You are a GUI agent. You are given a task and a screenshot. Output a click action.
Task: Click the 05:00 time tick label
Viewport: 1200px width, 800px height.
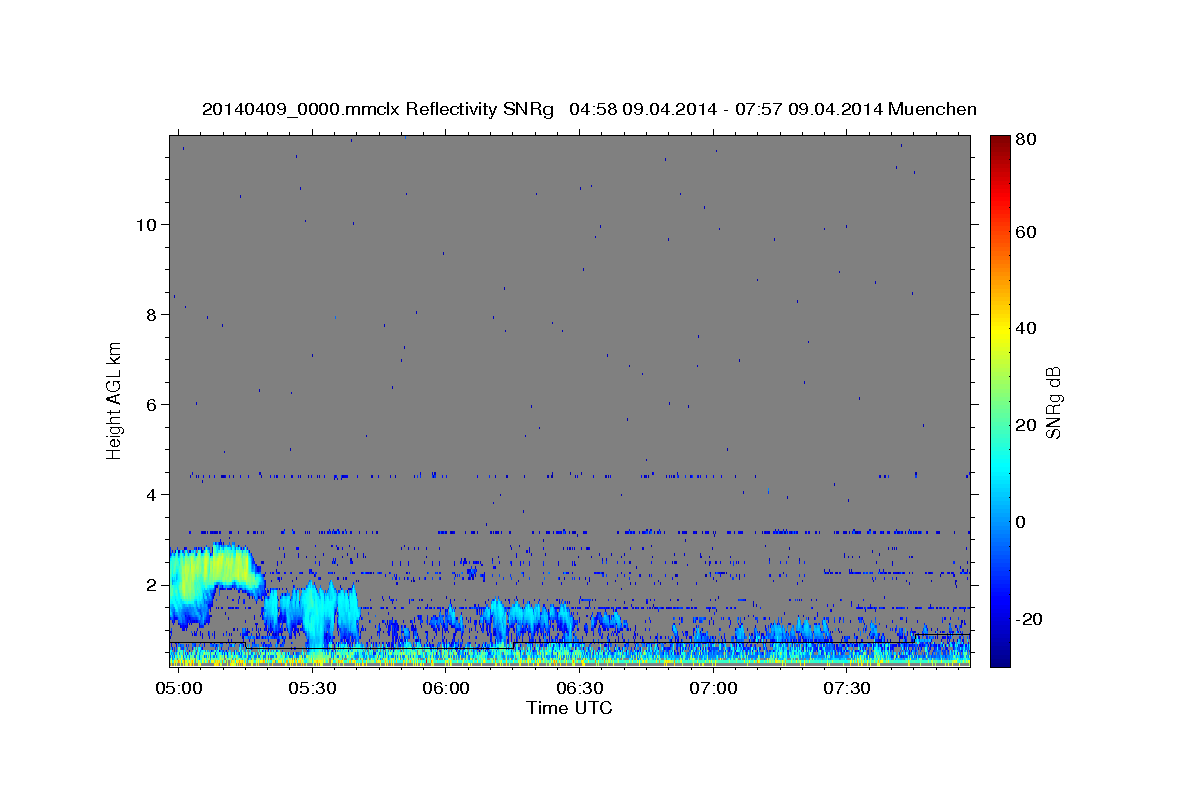(x=180, y=689)
